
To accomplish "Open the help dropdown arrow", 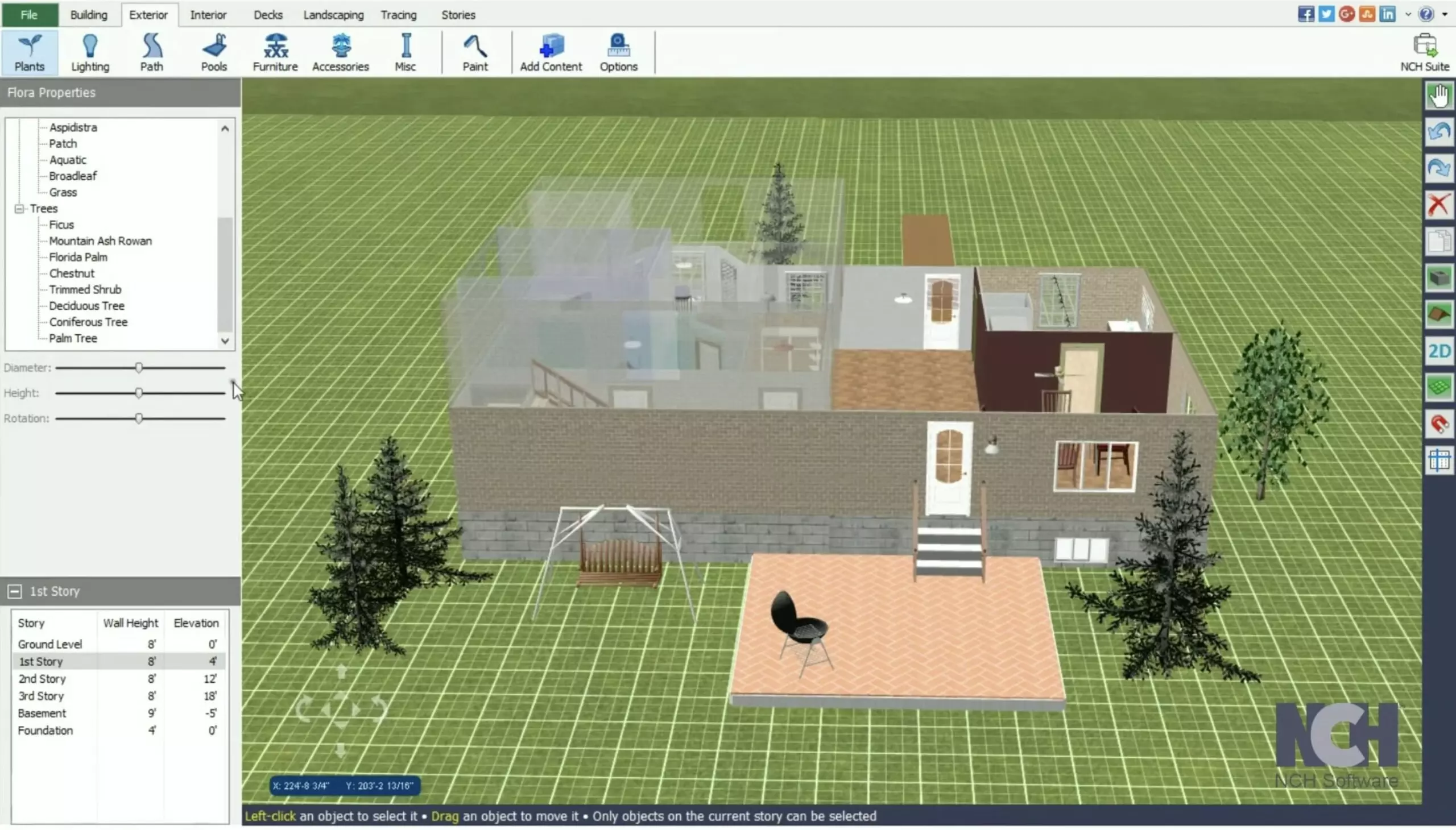I will tap(1445, 14).
